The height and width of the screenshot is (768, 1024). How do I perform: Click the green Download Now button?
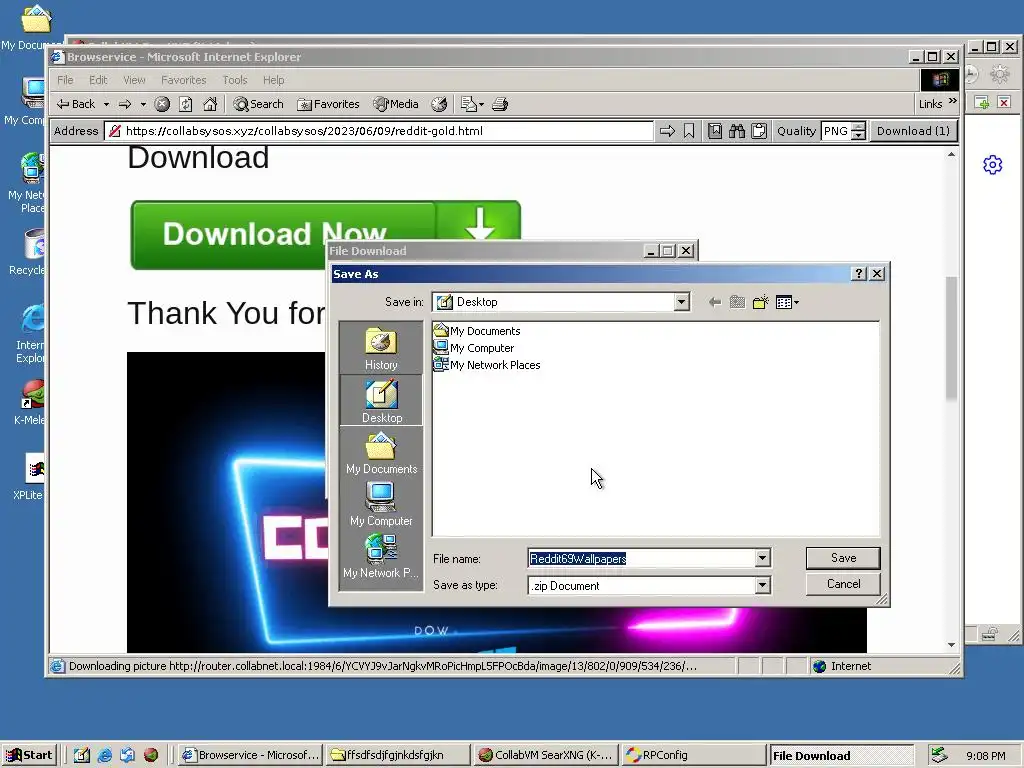(x=325, y=234)
